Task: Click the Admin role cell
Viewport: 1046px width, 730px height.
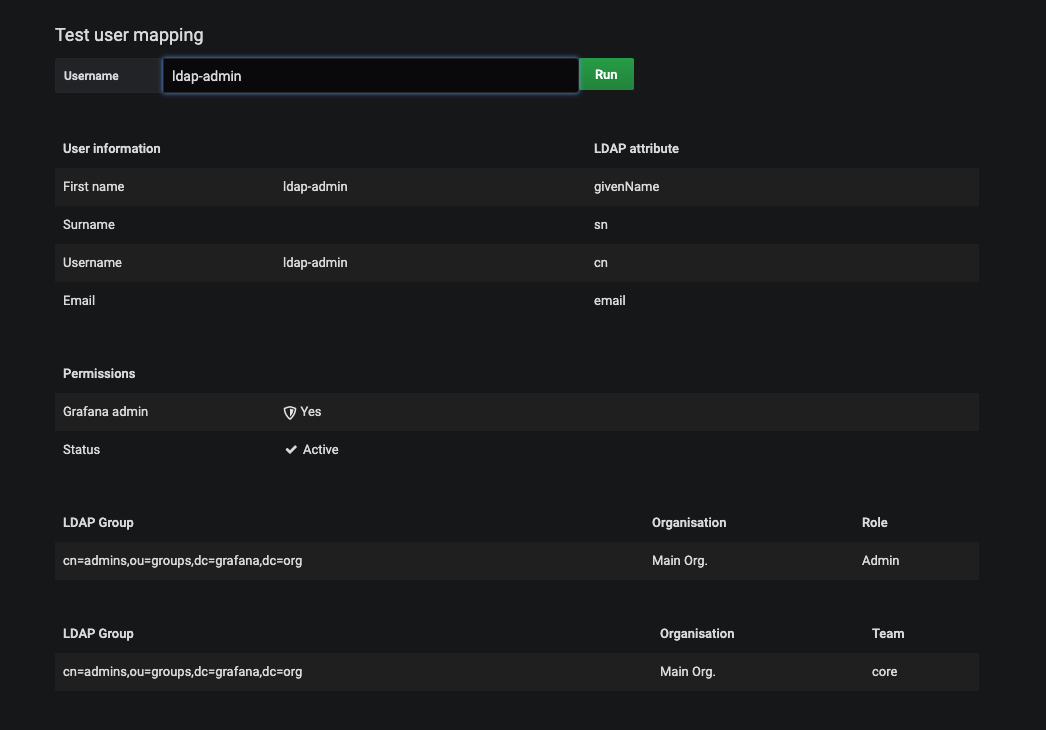Action: point(880,561)
